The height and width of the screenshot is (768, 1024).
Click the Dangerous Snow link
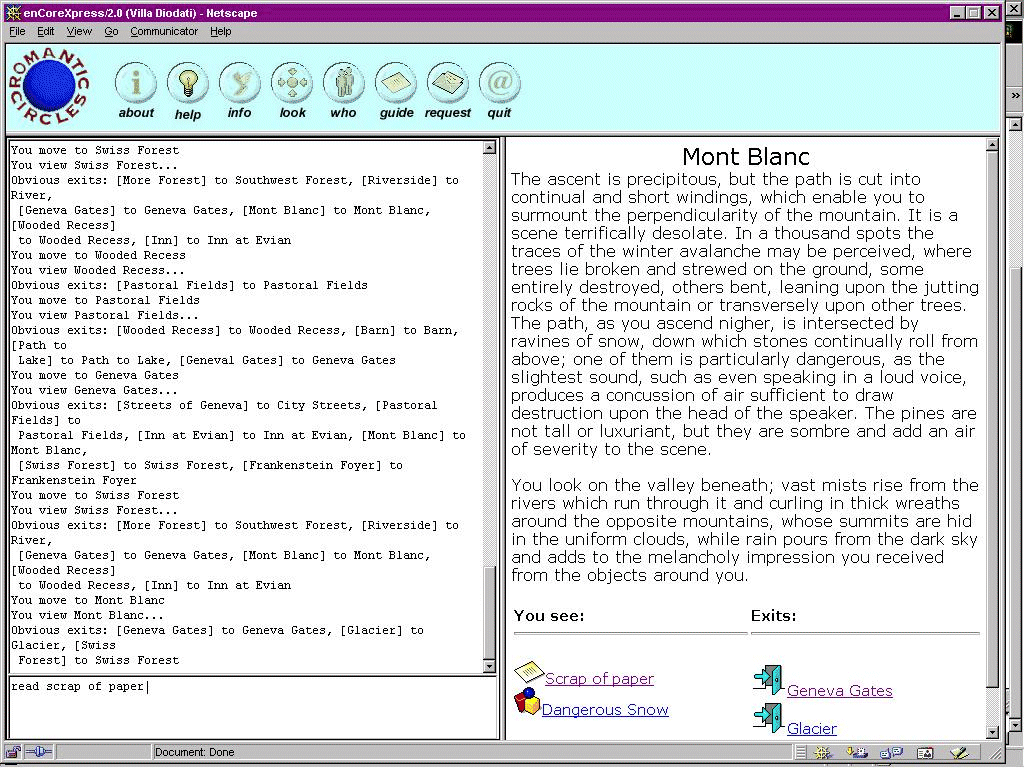[604, 710]
